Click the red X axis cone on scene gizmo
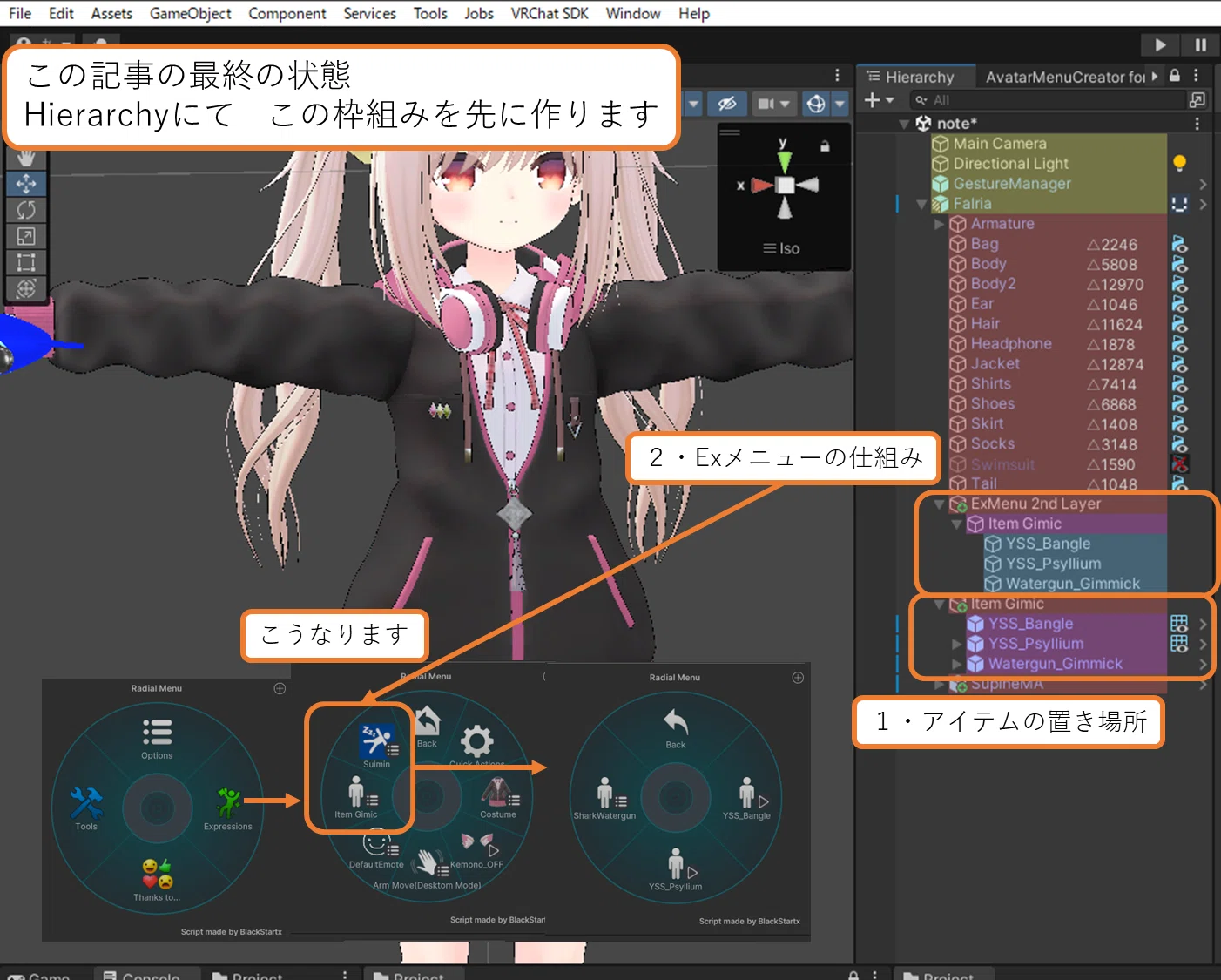 (x=762, y=185)
